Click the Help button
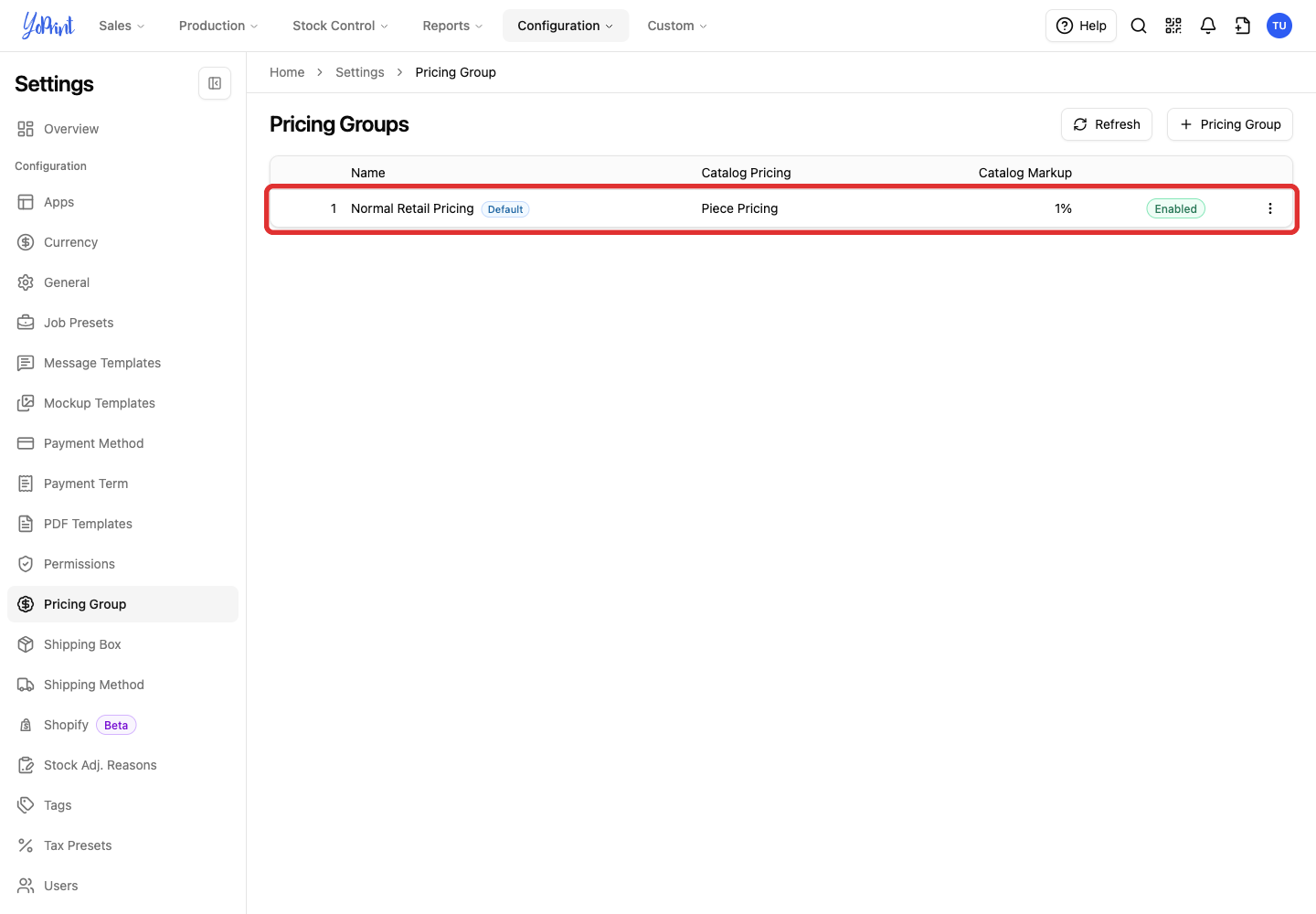The width and height of the screenshot is (1316, 914). click(1081, 26)
